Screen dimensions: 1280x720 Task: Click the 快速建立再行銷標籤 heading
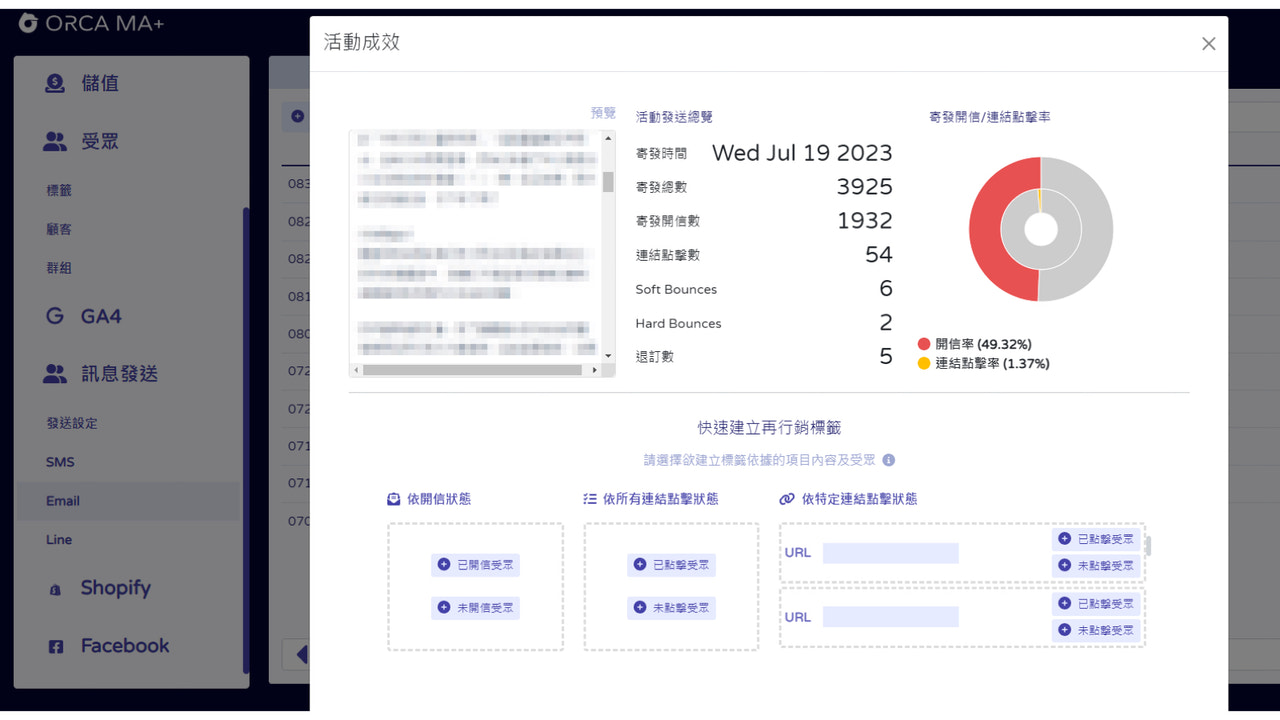pos(769,428)
